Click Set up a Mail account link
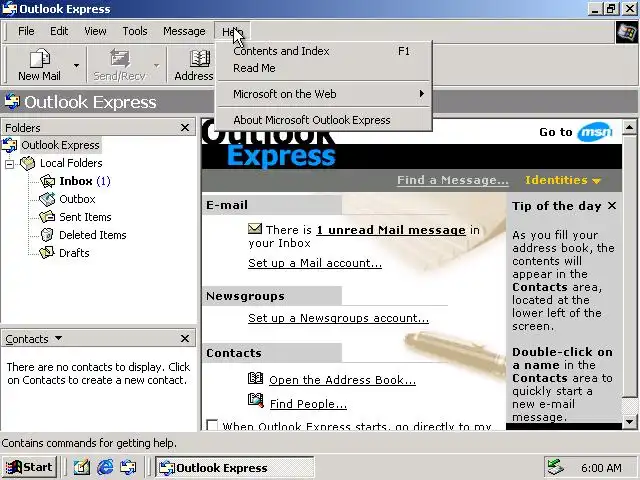 point(315,263)
